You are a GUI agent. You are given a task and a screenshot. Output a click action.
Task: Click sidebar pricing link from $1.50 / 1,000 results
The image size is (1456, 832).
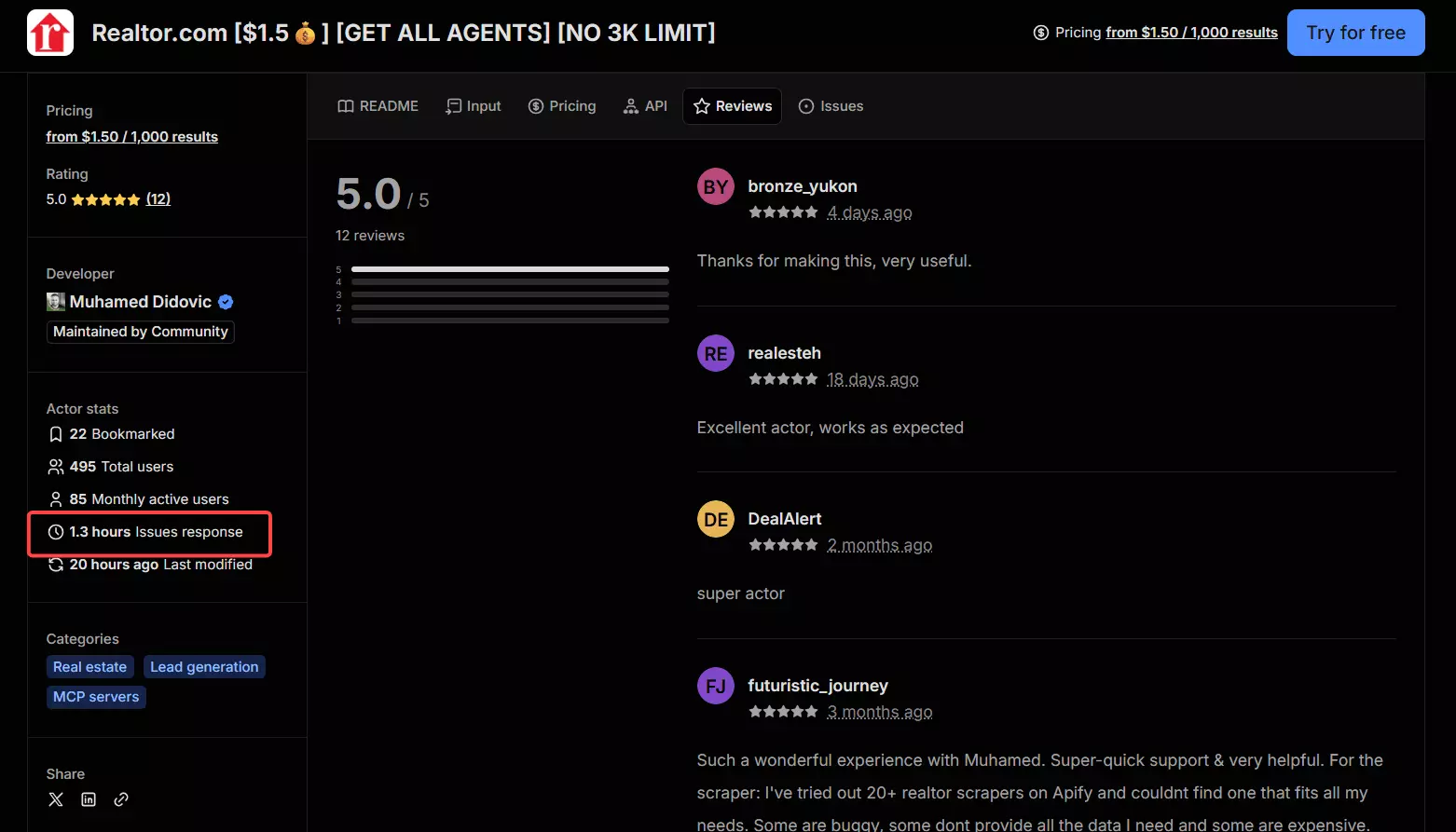point(132,137)
